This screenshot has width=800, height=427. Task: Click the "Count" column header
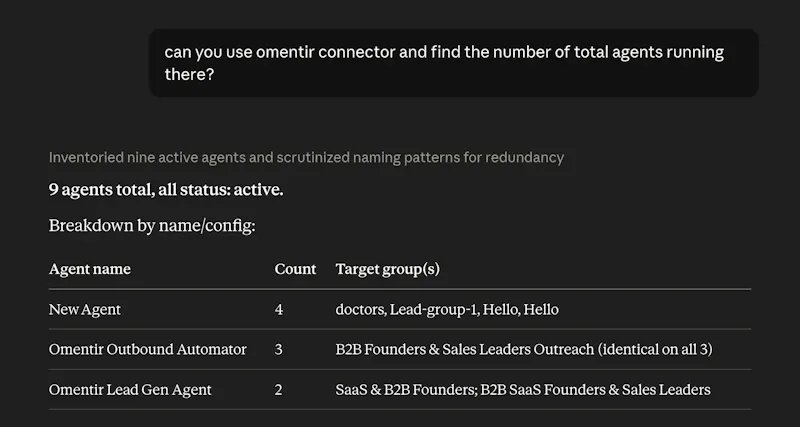[295, 269]
